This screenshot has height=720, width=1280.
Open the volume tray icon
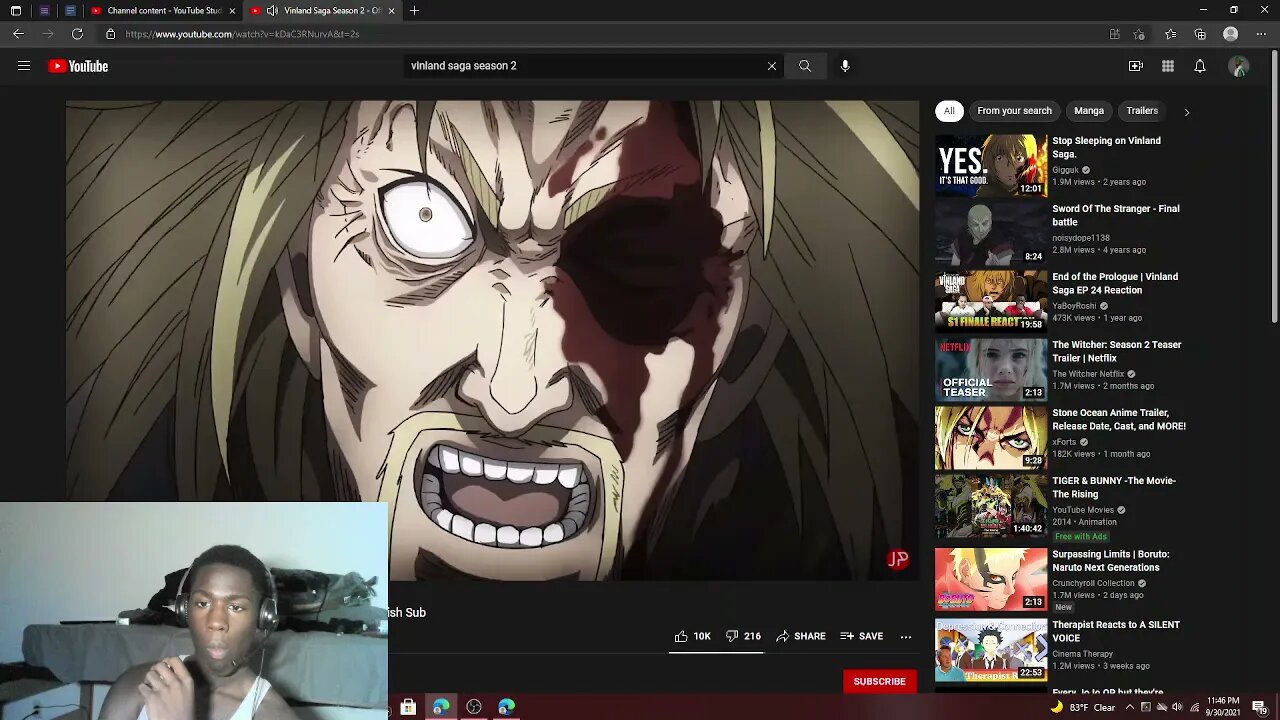pos(1177,707)
